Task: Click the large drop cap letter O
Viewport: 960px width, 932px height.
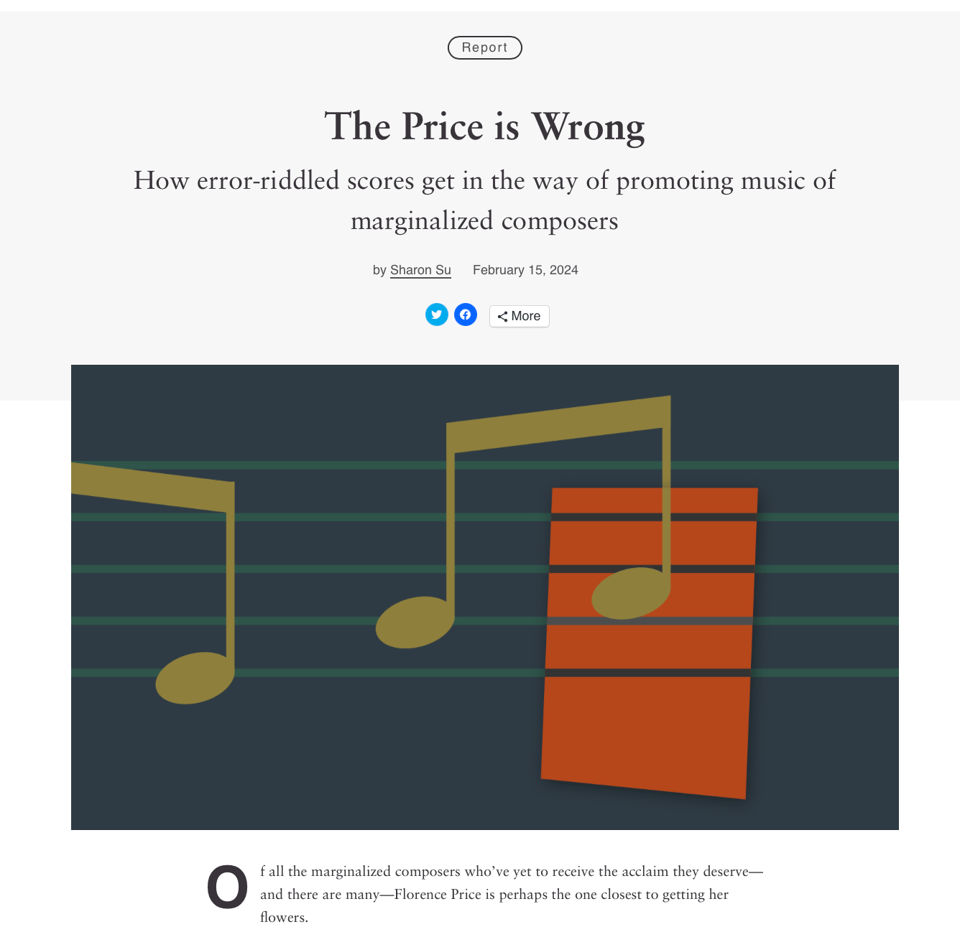Action: coord(227,887)
